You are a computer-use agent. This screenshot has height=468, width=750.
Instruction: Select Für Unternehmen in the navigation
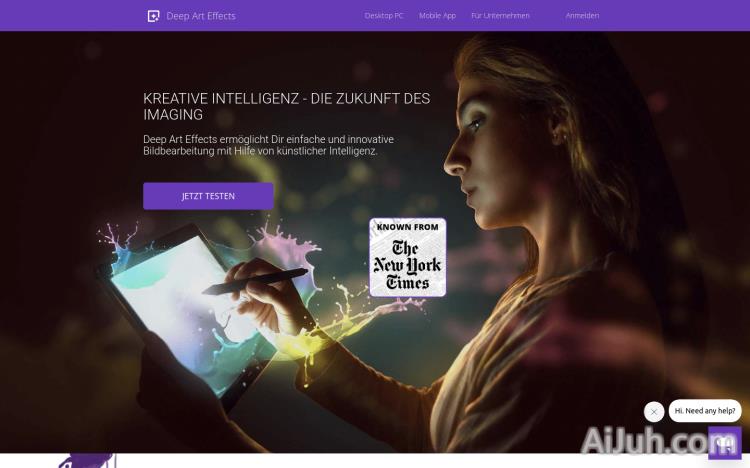pyautogui.click(x=500, y=16)
